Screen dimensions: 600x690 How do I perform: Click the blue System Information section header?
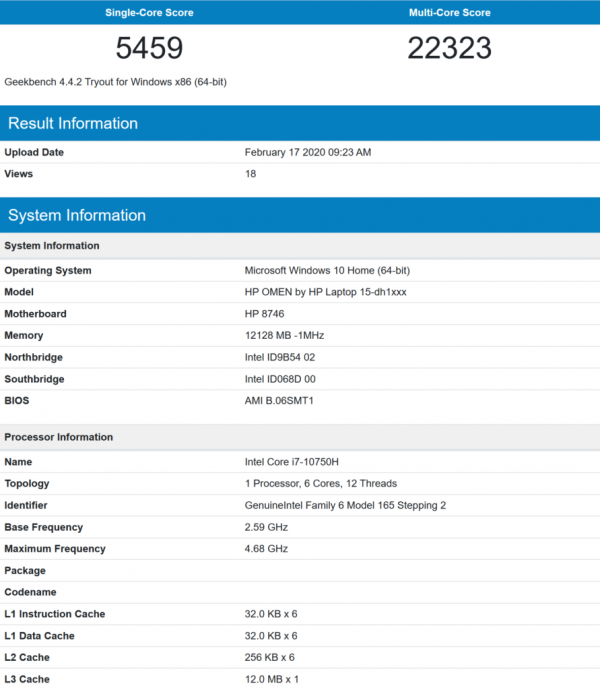(300, 215)
